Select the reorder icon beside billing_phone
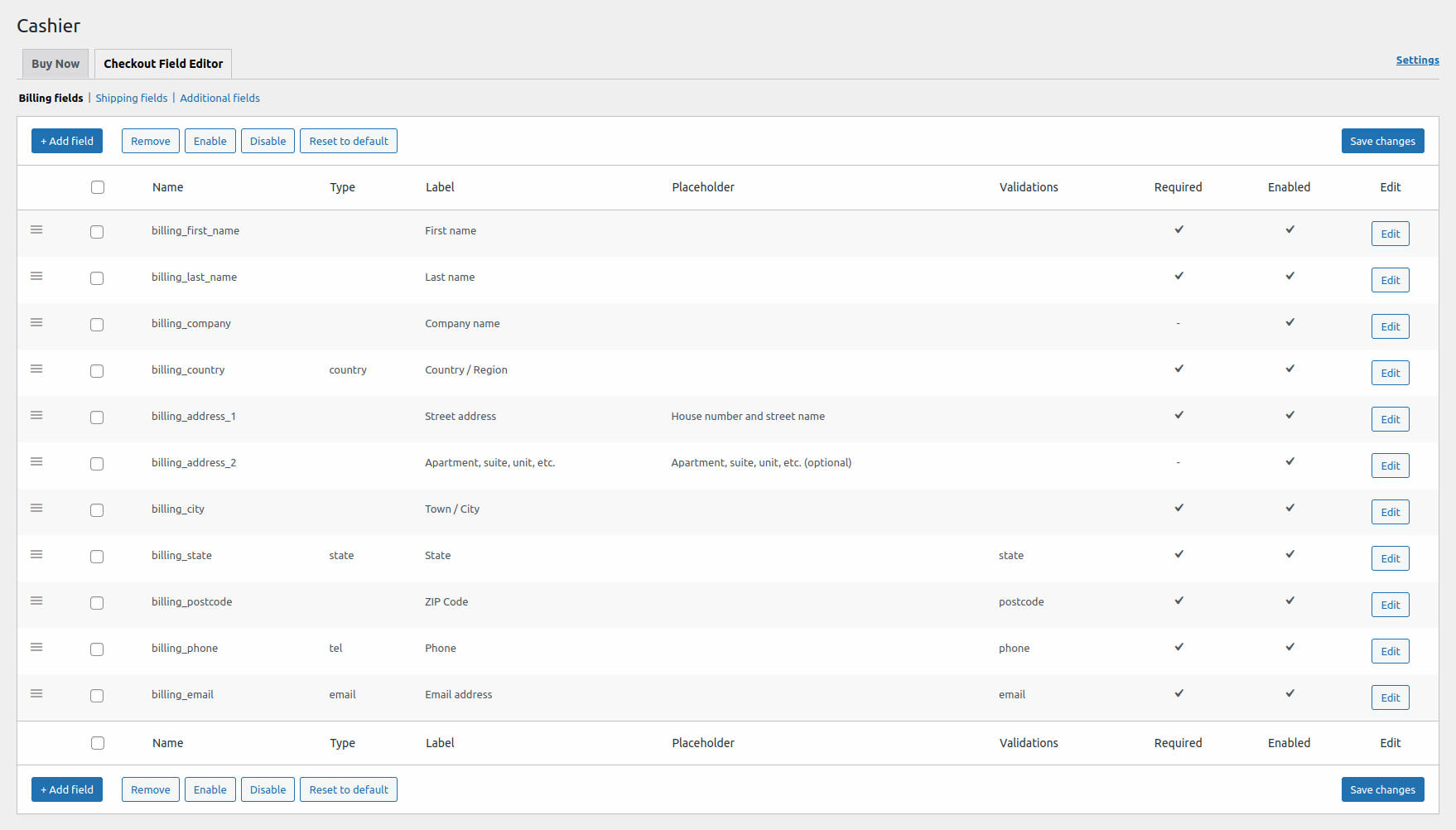This screenshot has height=830, width=1456. [36, 647]
